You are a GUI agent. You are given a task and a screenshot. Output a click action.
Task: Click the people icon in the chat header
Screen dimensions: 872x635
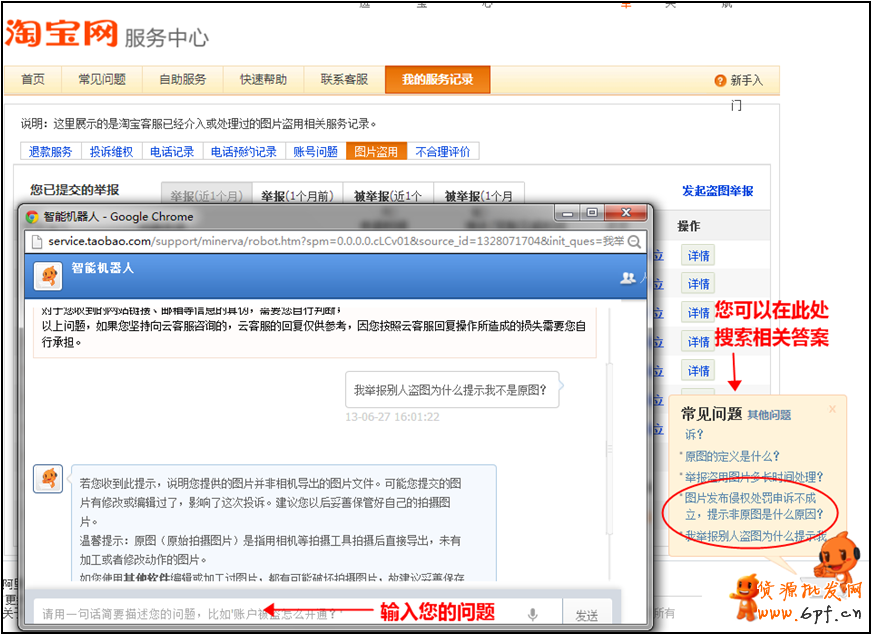pos(628,279)
